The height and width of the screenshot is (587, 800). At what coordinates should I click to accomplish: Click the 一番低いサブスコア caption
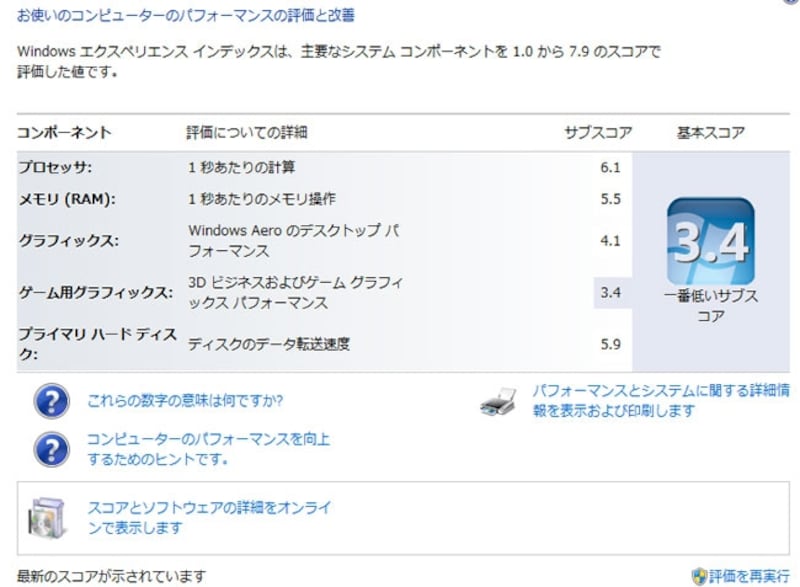click(711, 305)
